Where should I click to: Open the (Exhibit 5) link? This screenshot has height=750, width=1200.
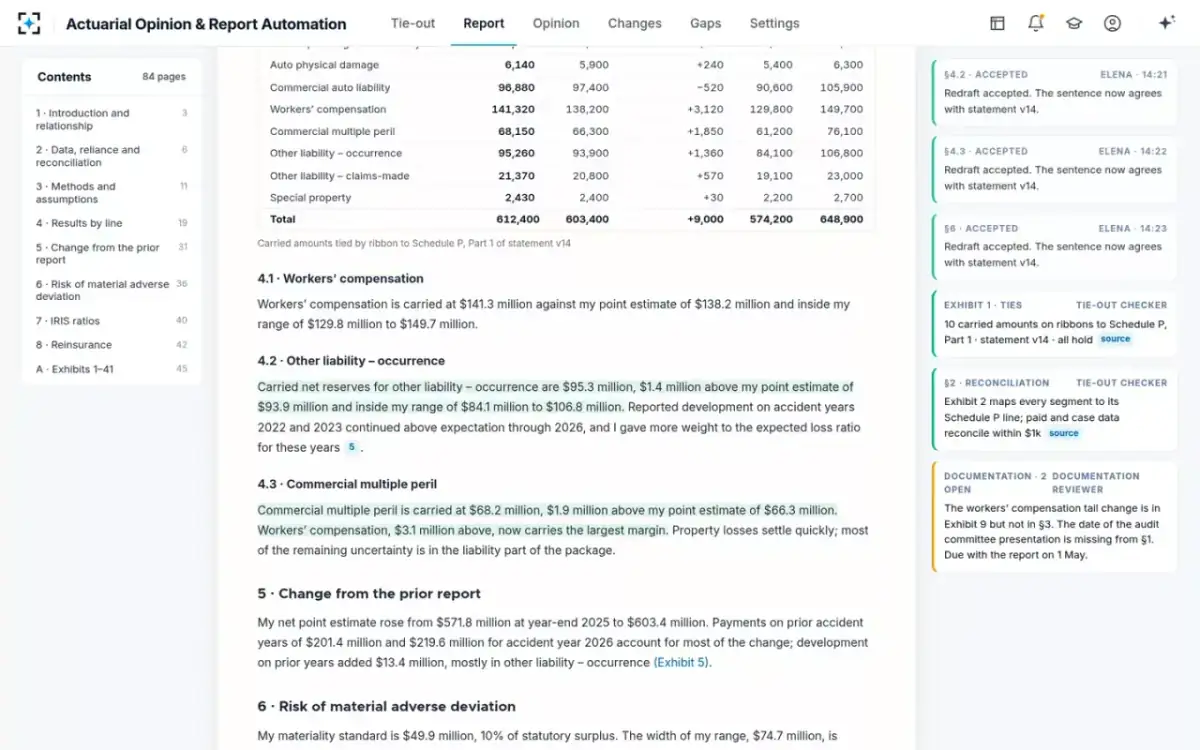pos(682,662)
